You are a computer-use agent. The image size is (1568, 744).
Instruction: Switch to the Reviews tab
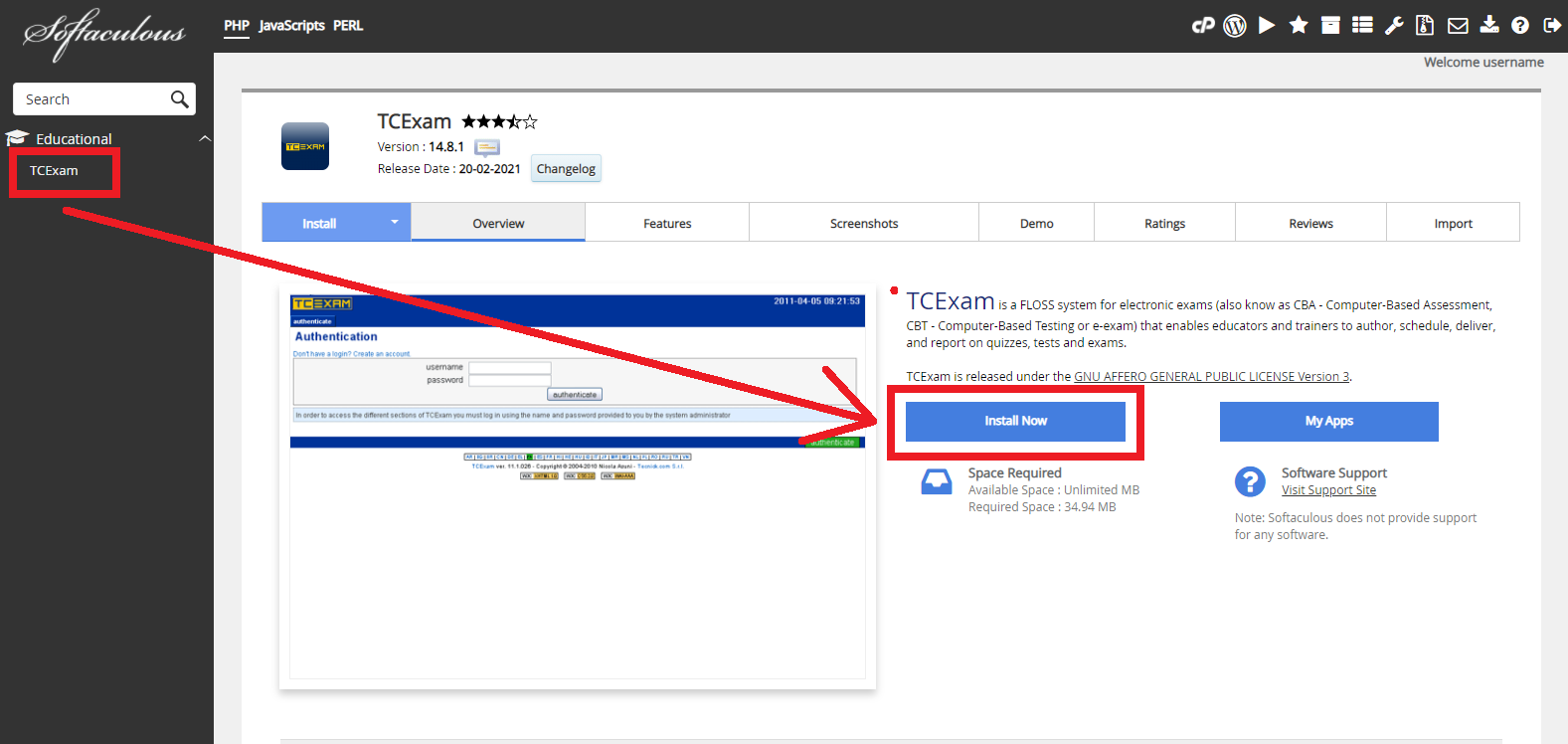tap(1310, 223)
